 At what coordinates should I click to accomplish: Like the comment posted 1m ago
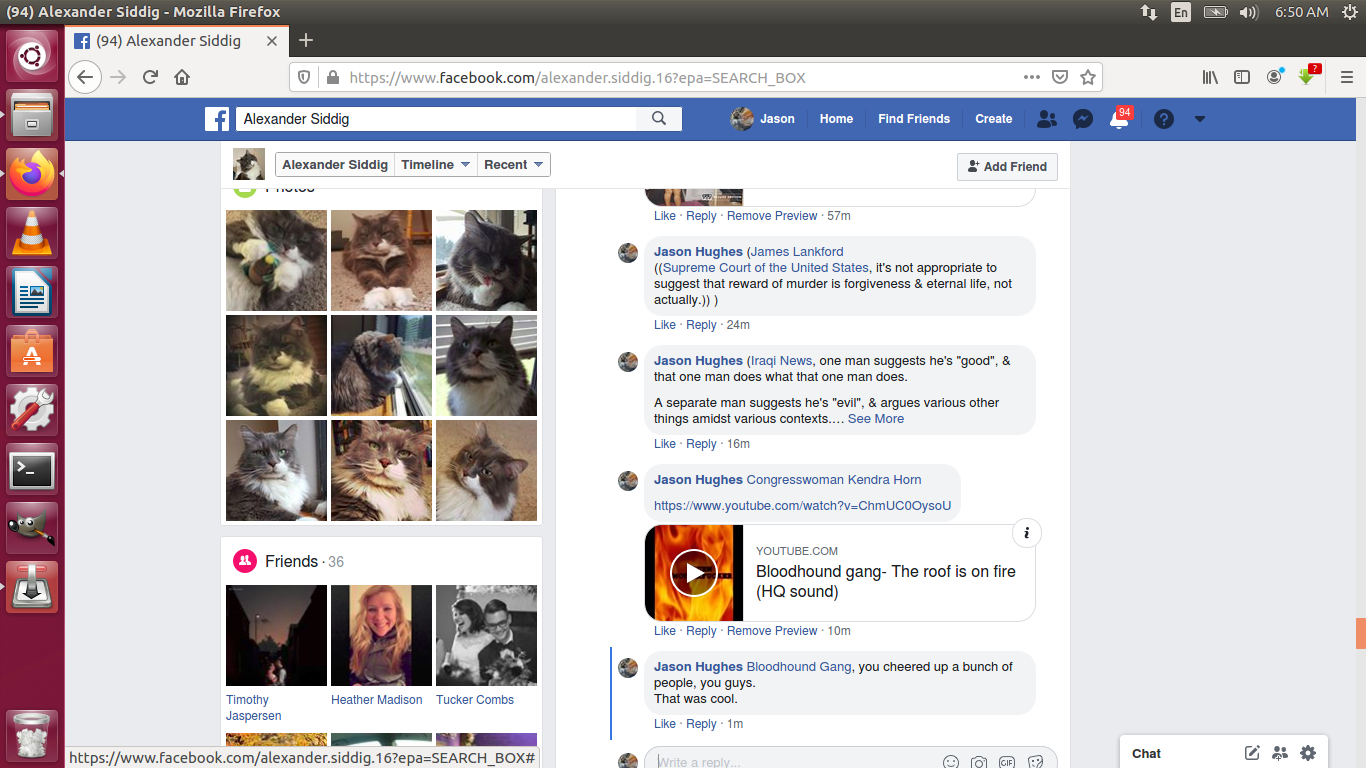[x=665, y=724]
